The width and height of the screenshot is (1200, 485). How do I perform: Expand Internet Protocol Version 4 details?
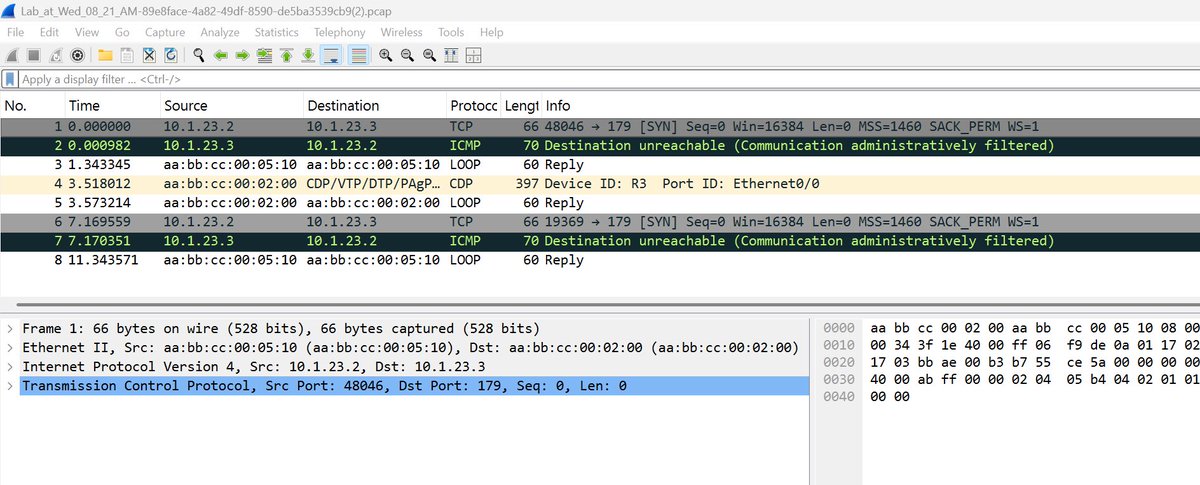(11, 367)
